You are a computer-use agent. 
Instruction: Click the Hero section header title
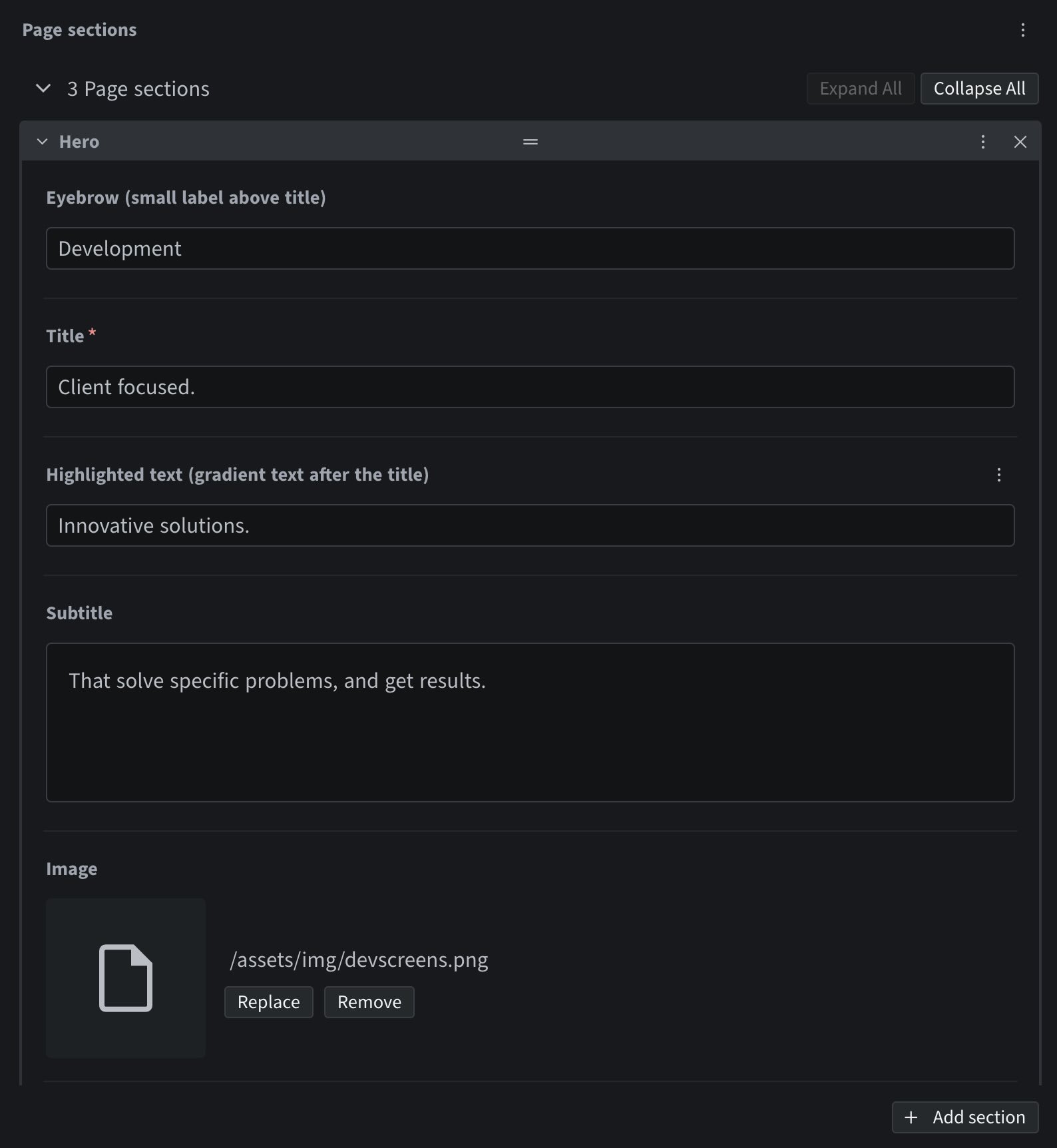79,142
